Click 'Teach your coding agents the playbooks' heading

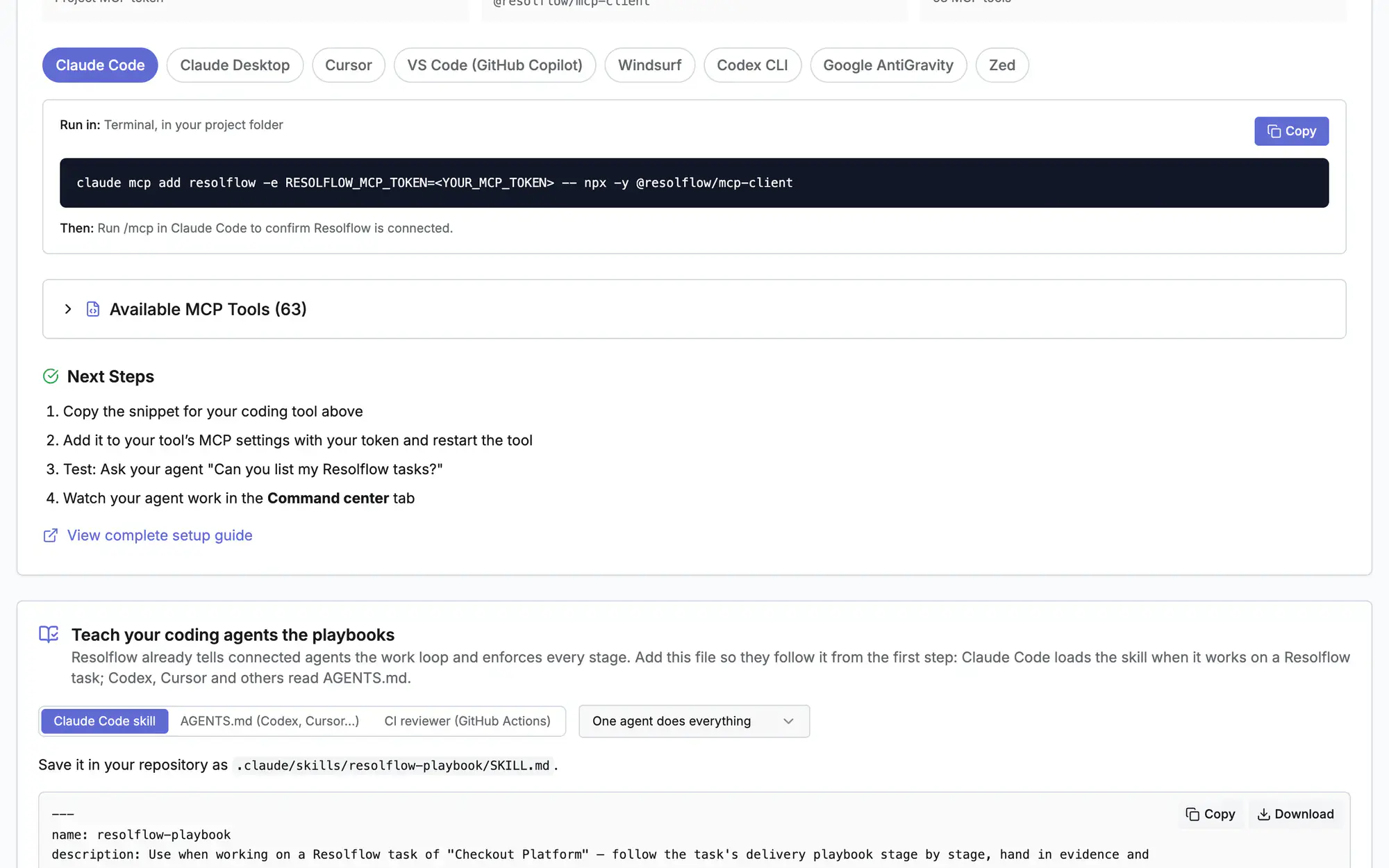233,635
